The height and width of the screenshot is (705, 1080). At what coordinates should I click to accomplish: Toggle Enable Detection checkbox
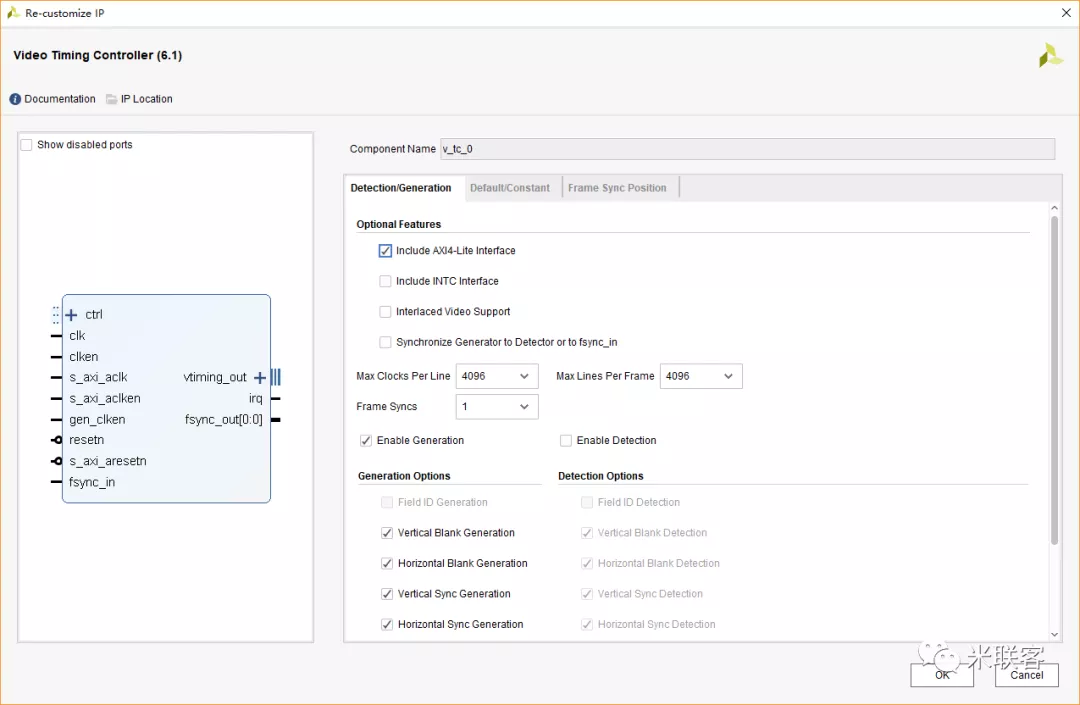[x=565, y=441]
